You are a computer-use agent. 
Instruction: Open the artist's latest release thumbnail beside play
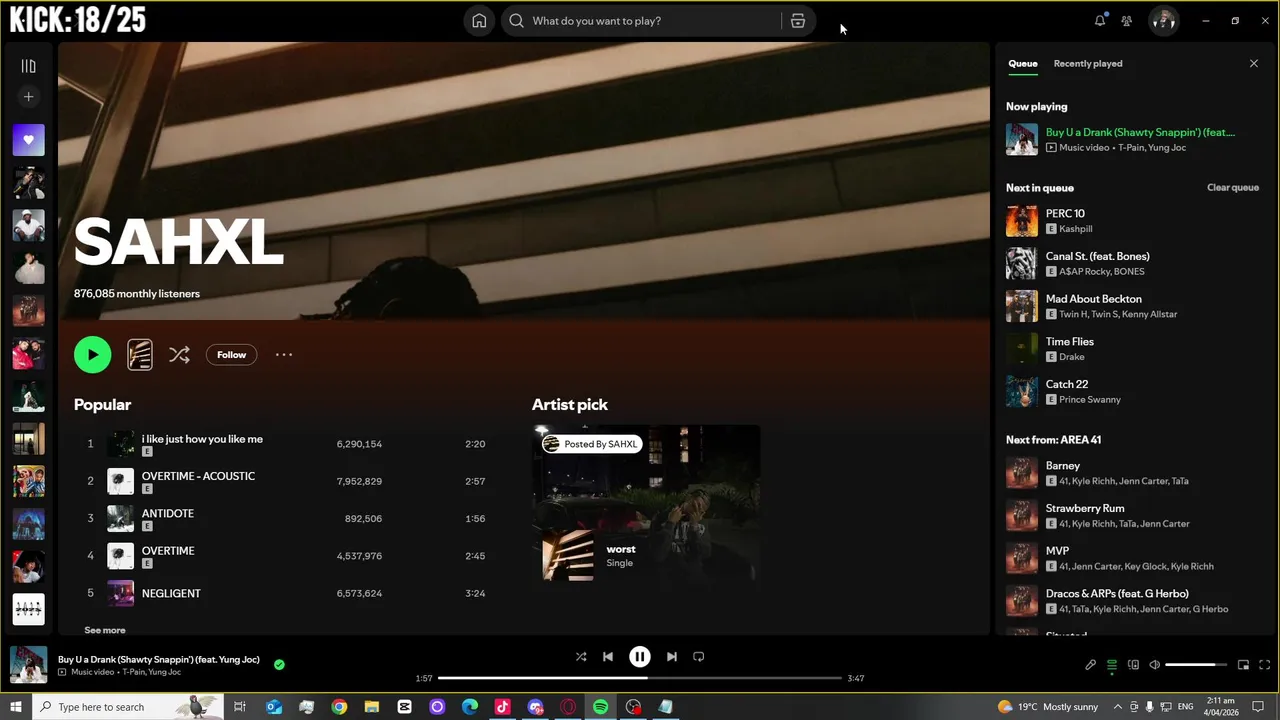click(x=140, y=355)
